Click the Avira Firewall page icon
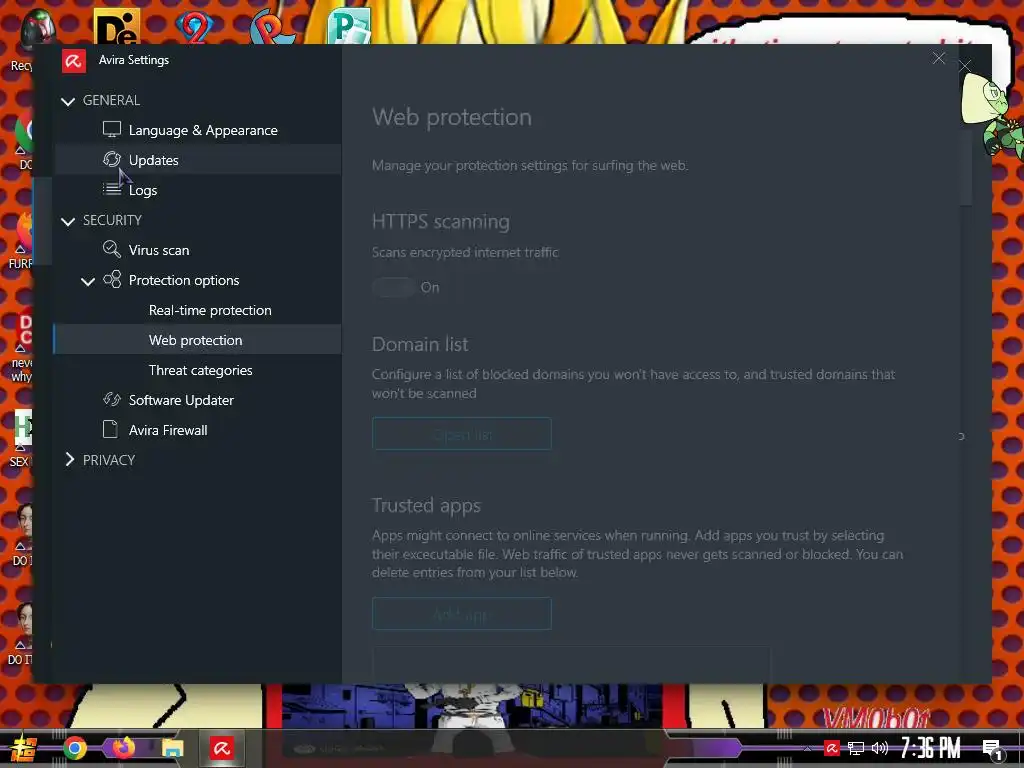The height and width of the screenshot is (768, 1024). 110,429
